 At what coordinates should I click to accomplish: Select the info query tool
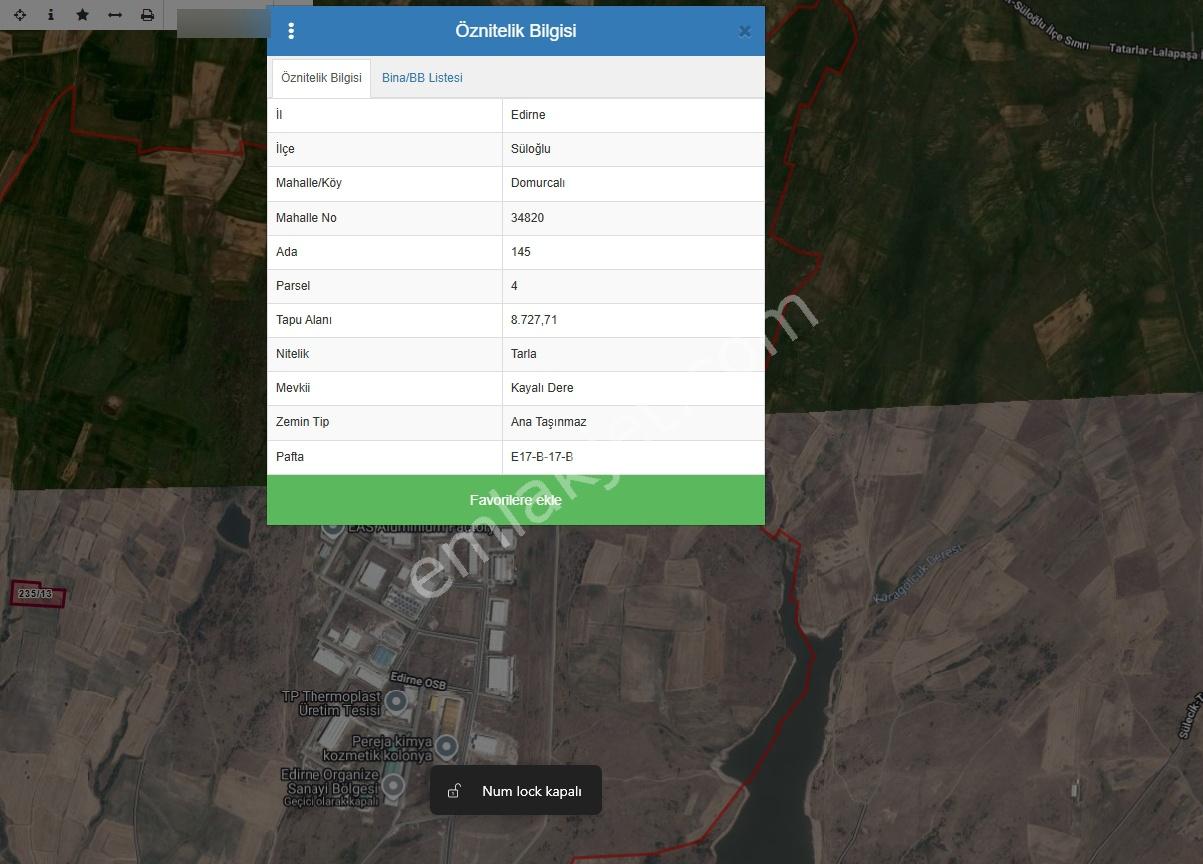click(51, 15)
